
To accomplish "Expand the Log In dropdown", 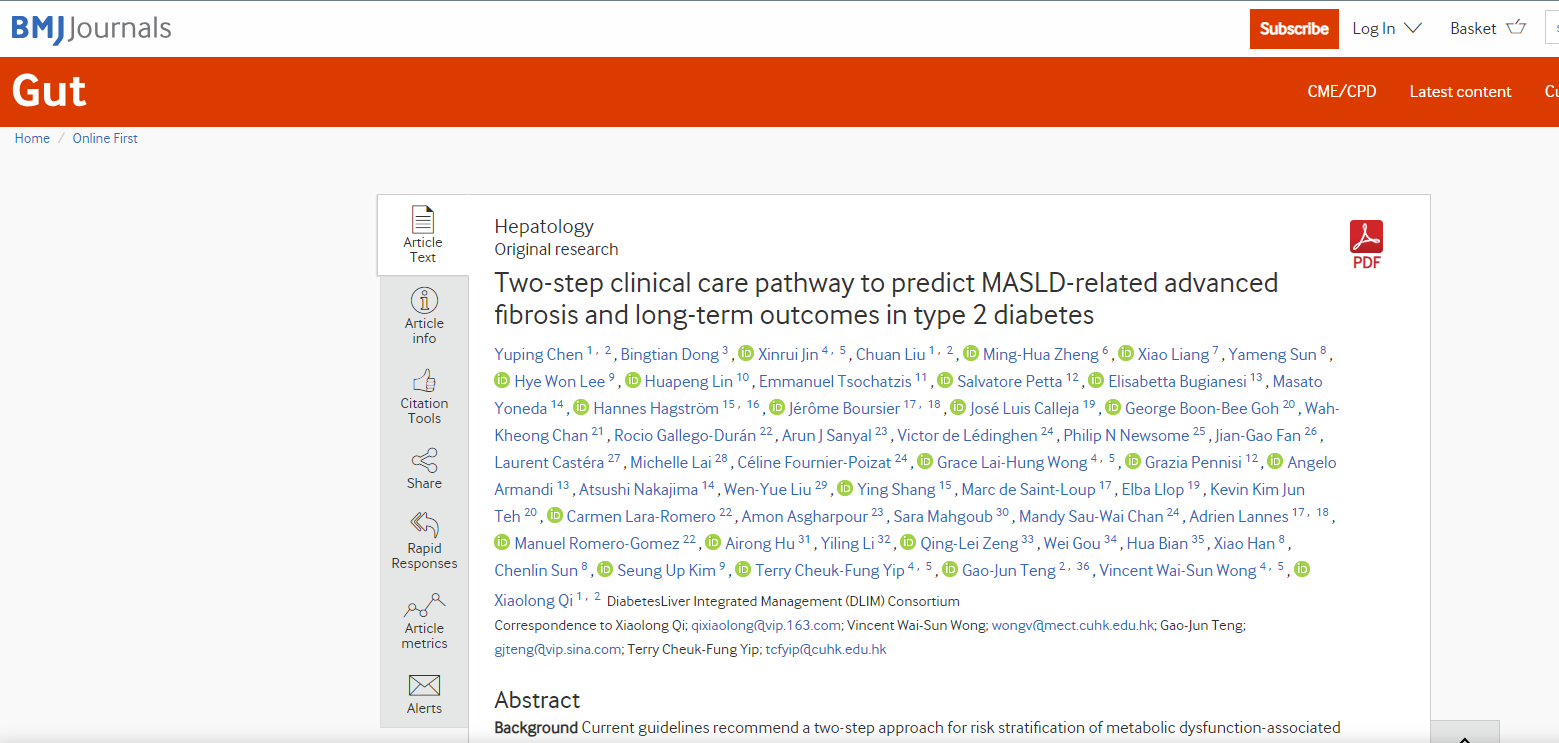I will tap(1386, 28).
